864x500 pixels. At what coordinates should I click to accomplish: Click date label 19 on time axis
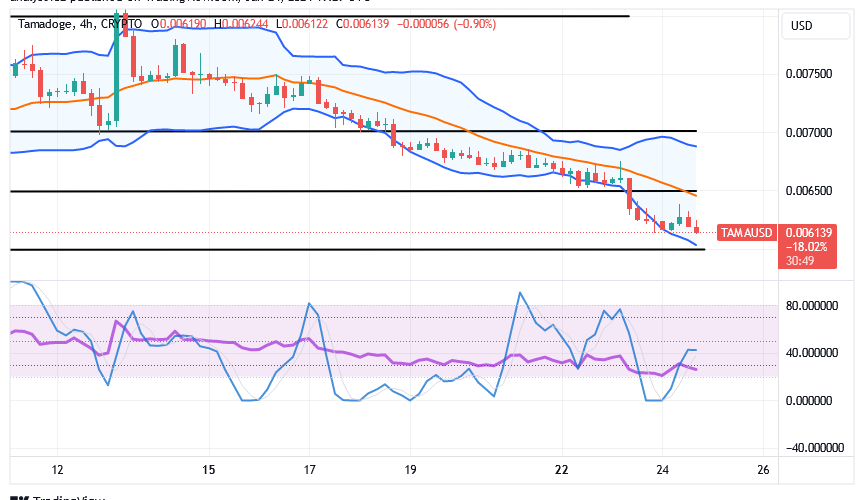click(411, 470)
